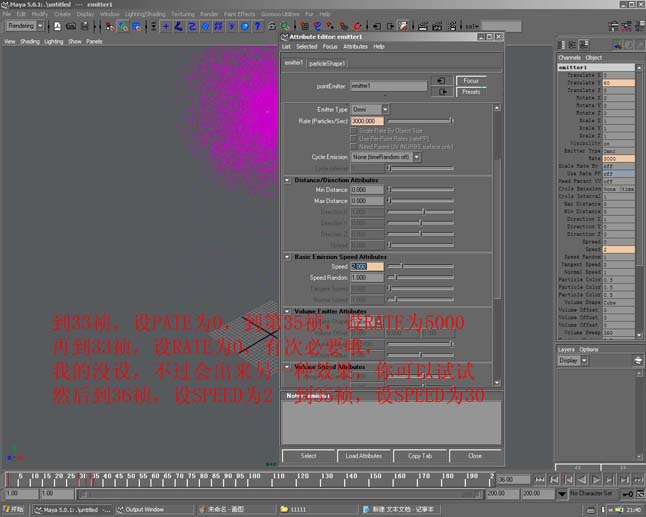Viewport: 646px width, 517px height.
Task: Open the Emitter Type dropdown
Action: pos(370,109)
